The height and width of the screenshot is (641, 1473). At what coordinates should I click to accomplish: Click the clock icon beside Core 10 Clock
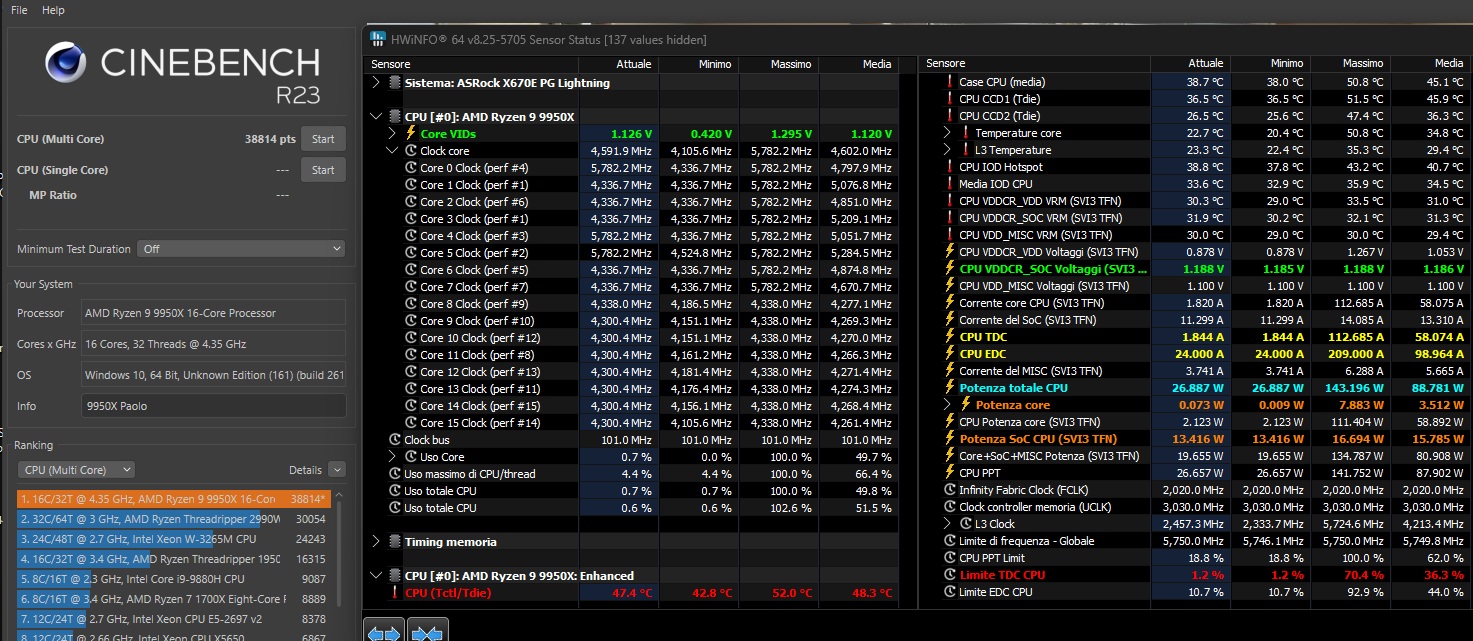coord(410,338)
